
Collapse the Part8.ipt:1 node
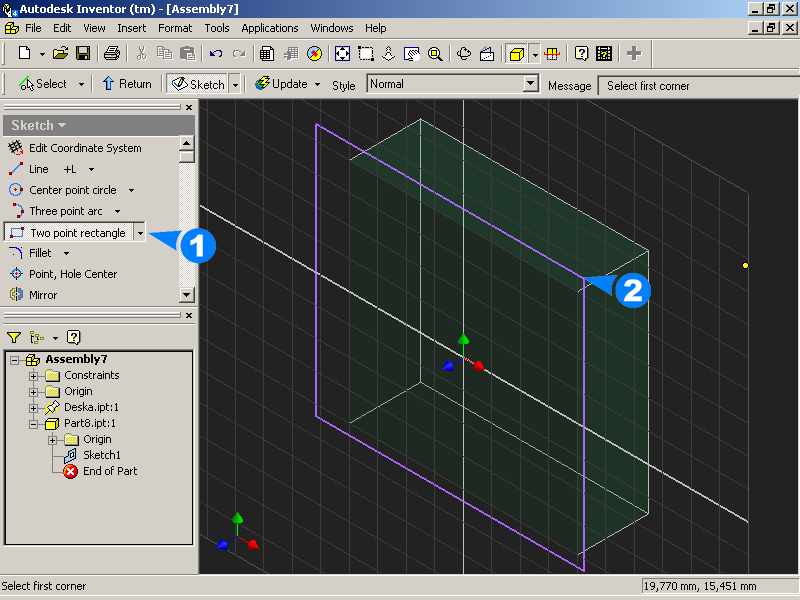pos(33,424)
